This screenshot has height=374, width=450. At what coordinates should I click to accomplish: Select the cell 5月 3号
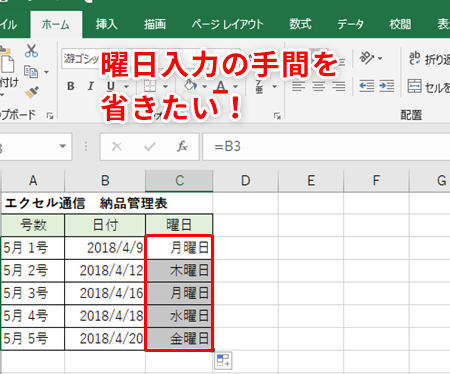pyautogui.click(x=33, y=293)
